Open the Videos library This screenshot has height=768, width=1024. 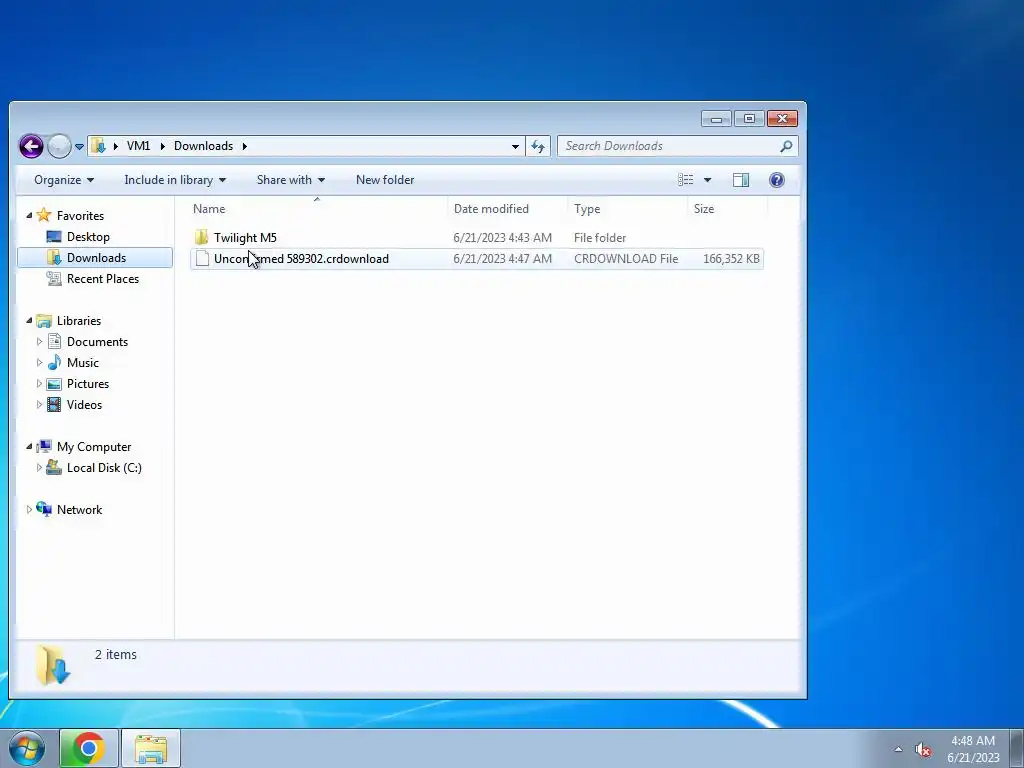84,405
